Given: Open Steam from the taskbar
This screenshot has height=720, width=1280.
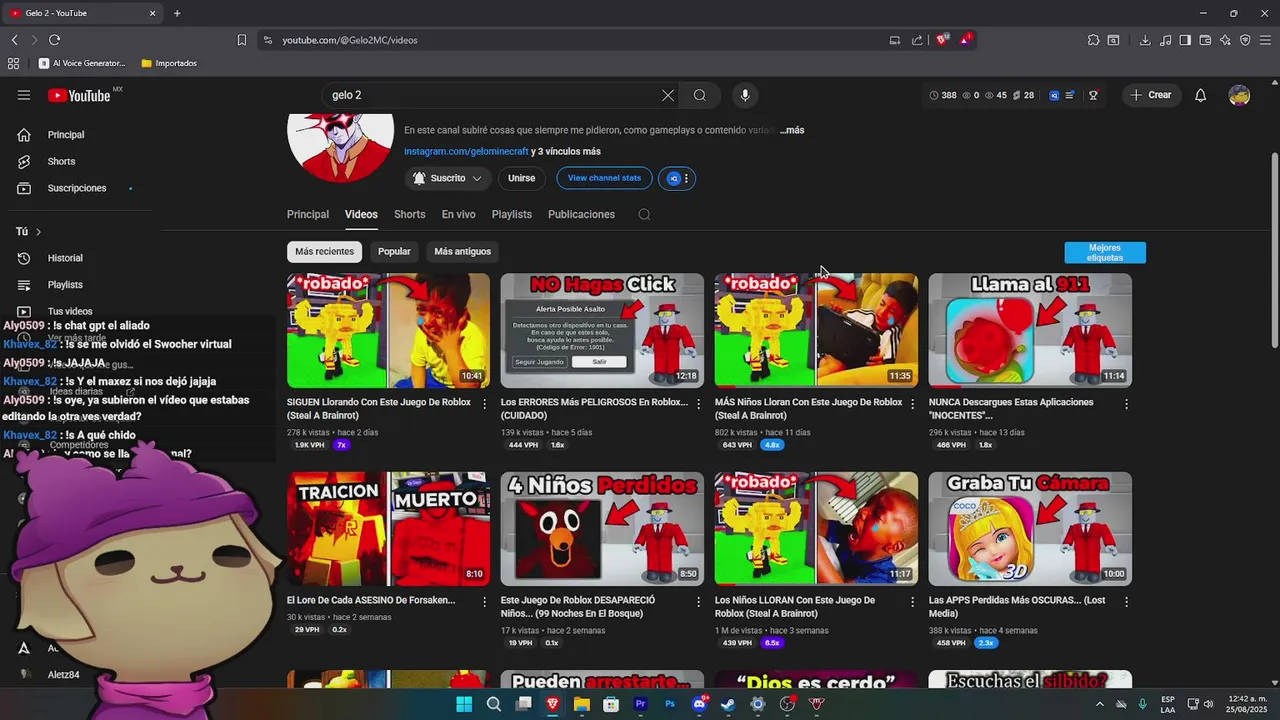Looking at the screenshot, I should coord(728,704).
